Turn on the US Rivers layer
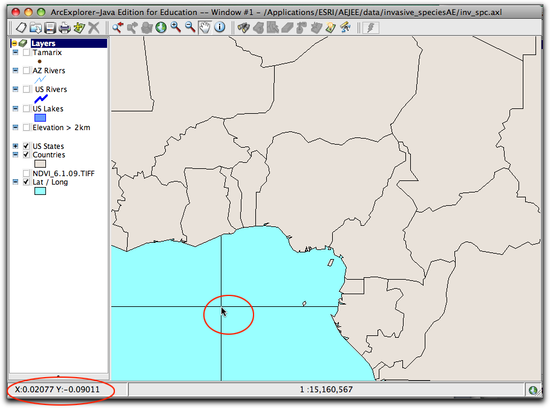 tap(26, 89)
